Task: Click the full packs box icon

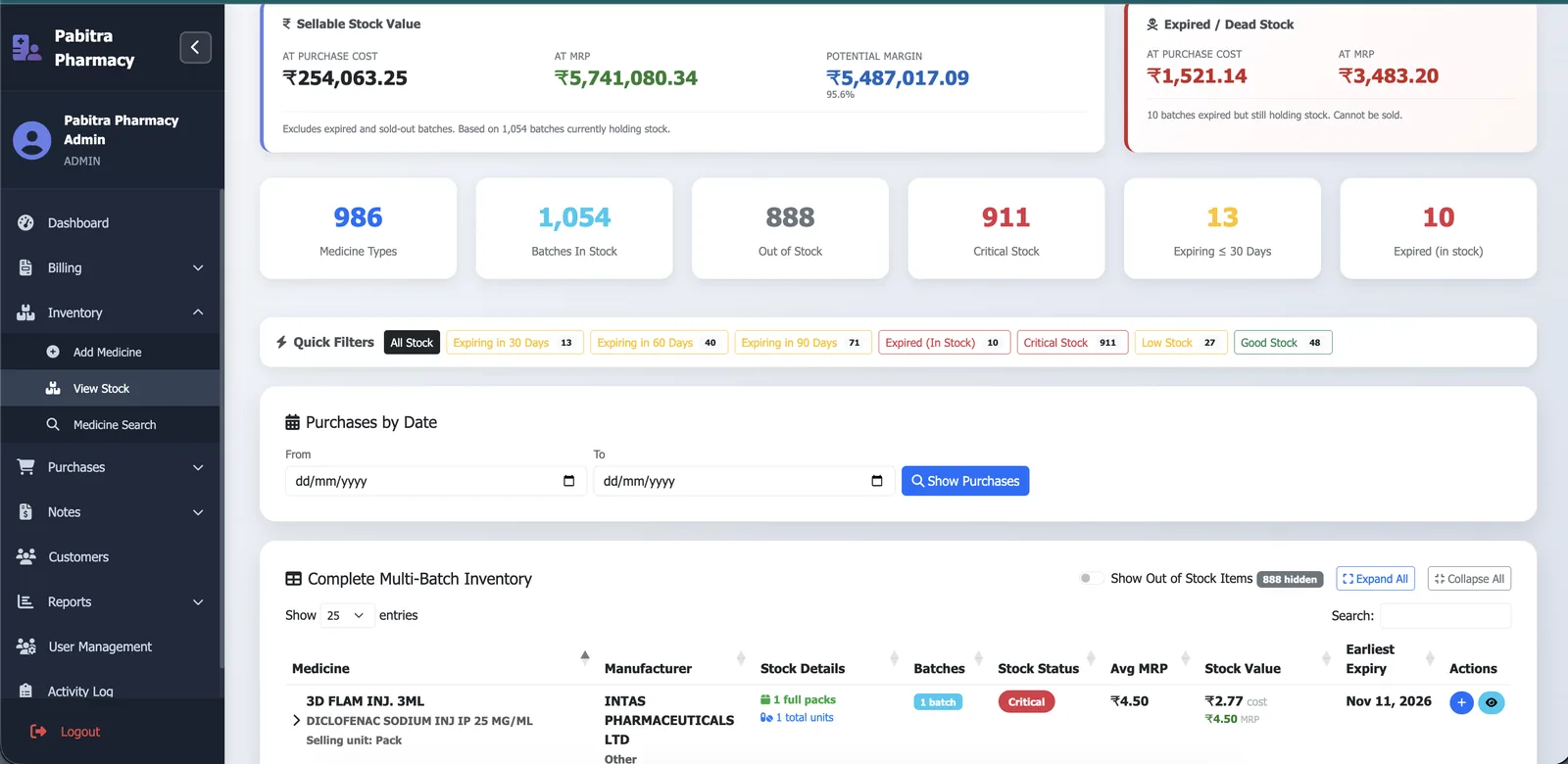Action: [x=765, y=699]
